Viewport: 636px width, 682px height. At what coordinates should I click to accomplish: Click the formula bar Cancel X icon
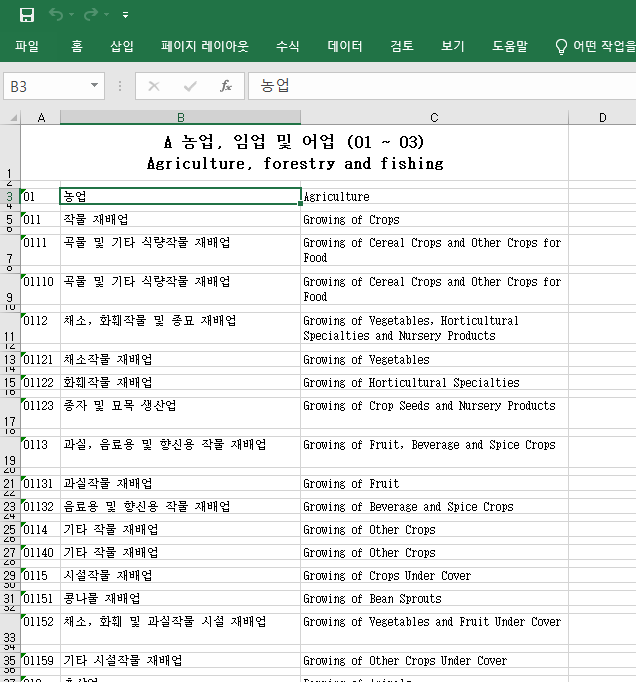[154, 86]
